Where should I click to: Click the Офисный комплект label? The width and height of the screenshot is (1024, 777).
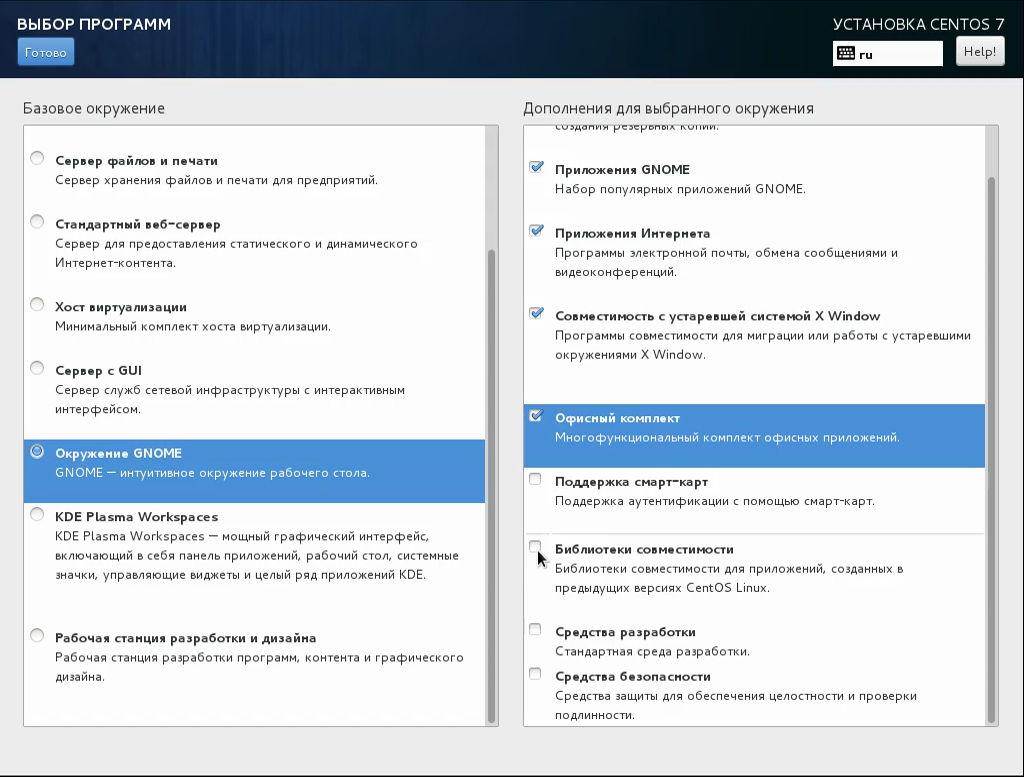point(618,418)
